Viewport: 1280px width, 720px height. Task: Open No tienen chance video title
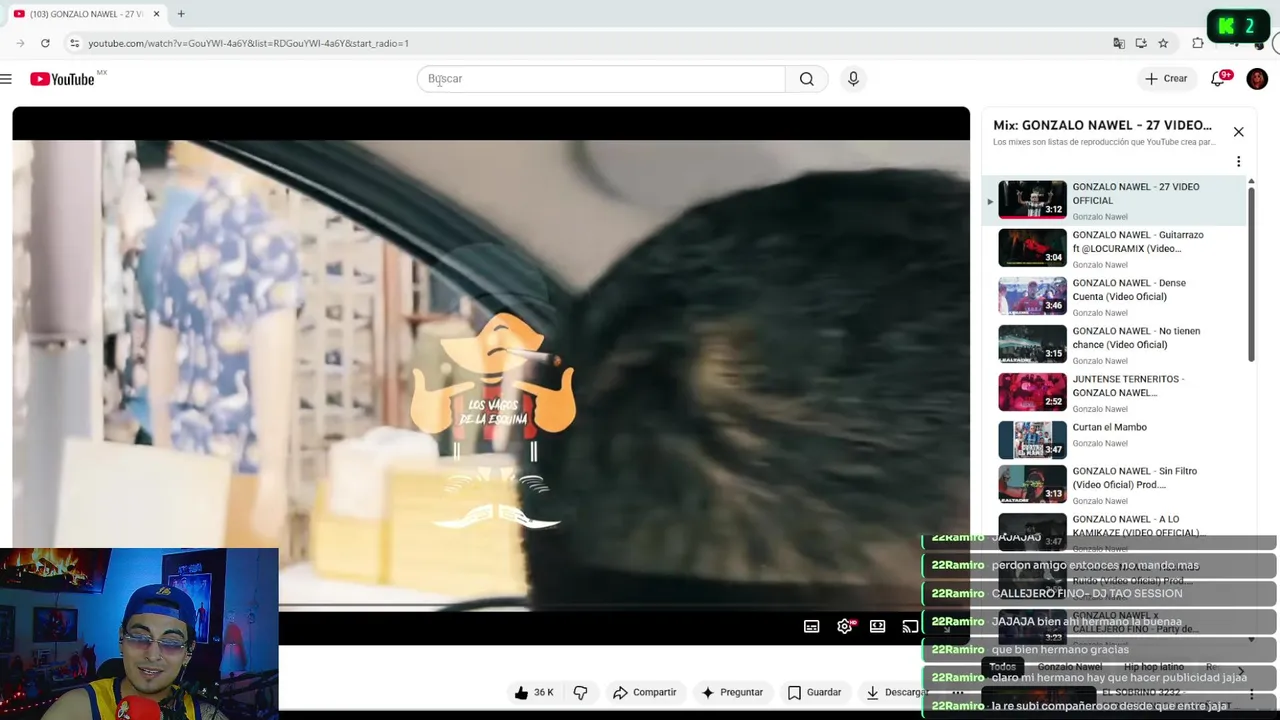point(1136,338)
